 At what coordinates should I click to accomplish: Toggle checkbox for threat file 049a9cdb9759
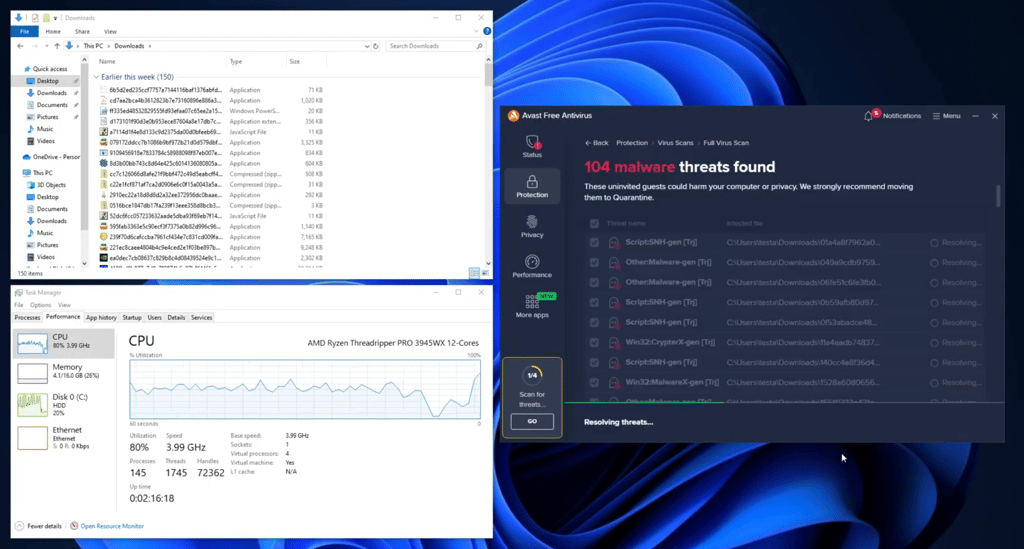594,262
